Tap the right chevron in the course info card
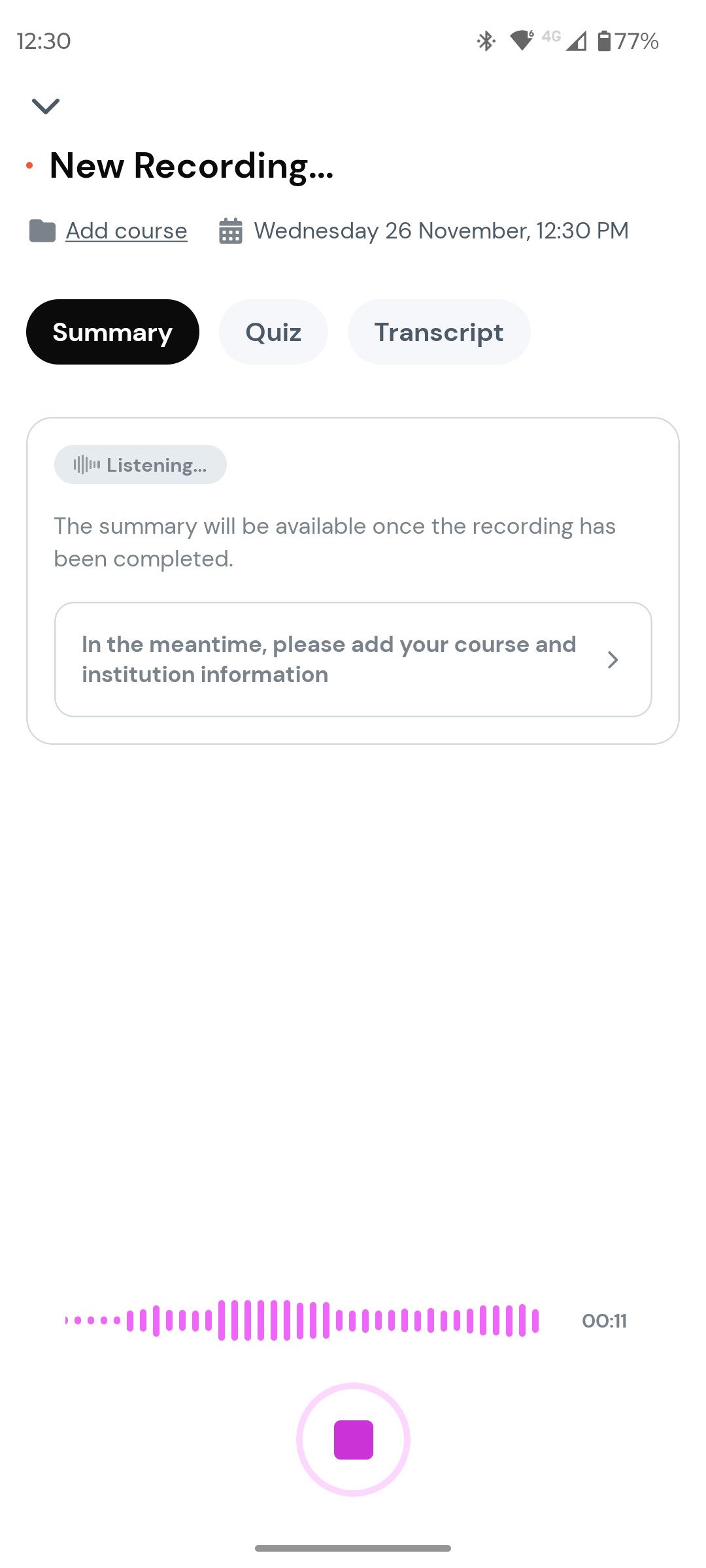706x1568 pixels. pyautogui.click(x=613, y=660)
